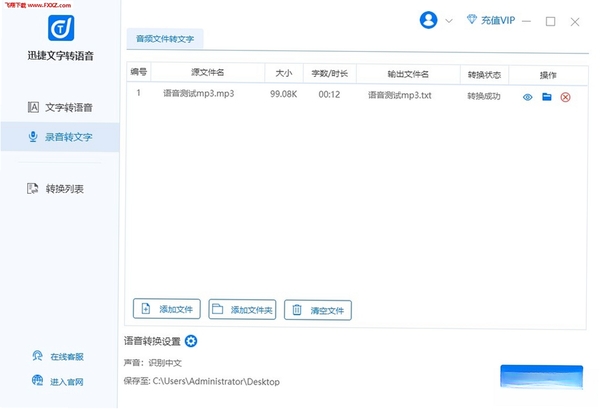600x410 pixels.
Task: Expand the account dropdown arrow
Action: 449,21
